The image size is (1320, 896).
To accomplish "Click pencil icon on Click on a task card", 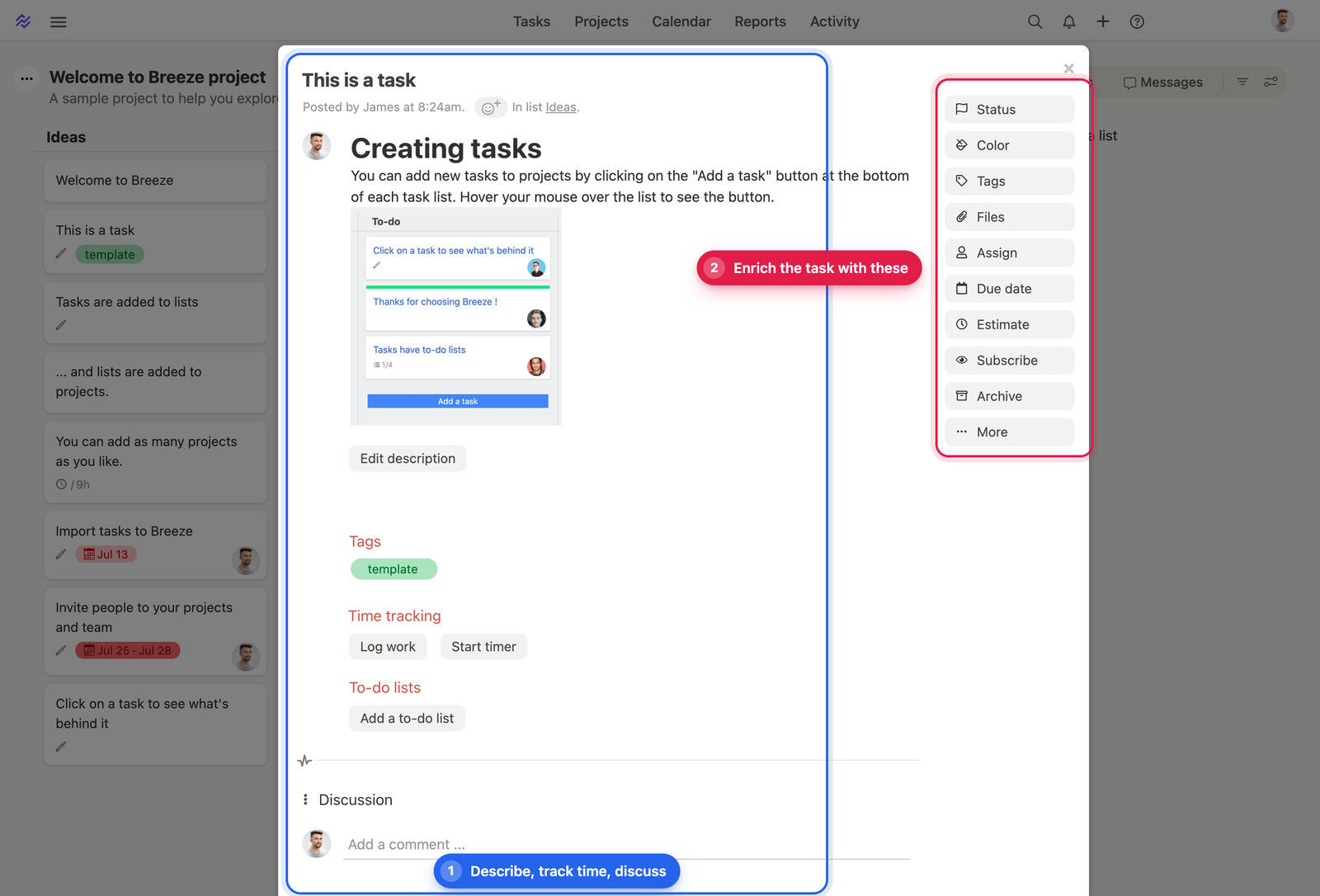I will [61, 747].
